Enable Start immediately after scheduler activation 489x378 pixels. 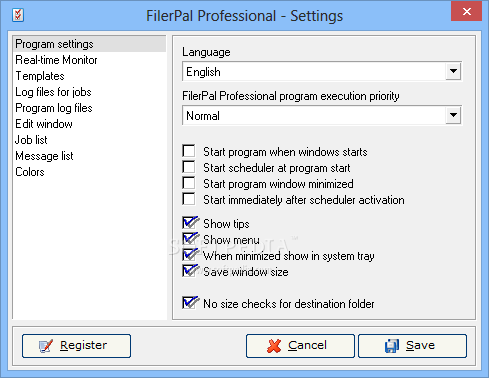tap(189, 199)
